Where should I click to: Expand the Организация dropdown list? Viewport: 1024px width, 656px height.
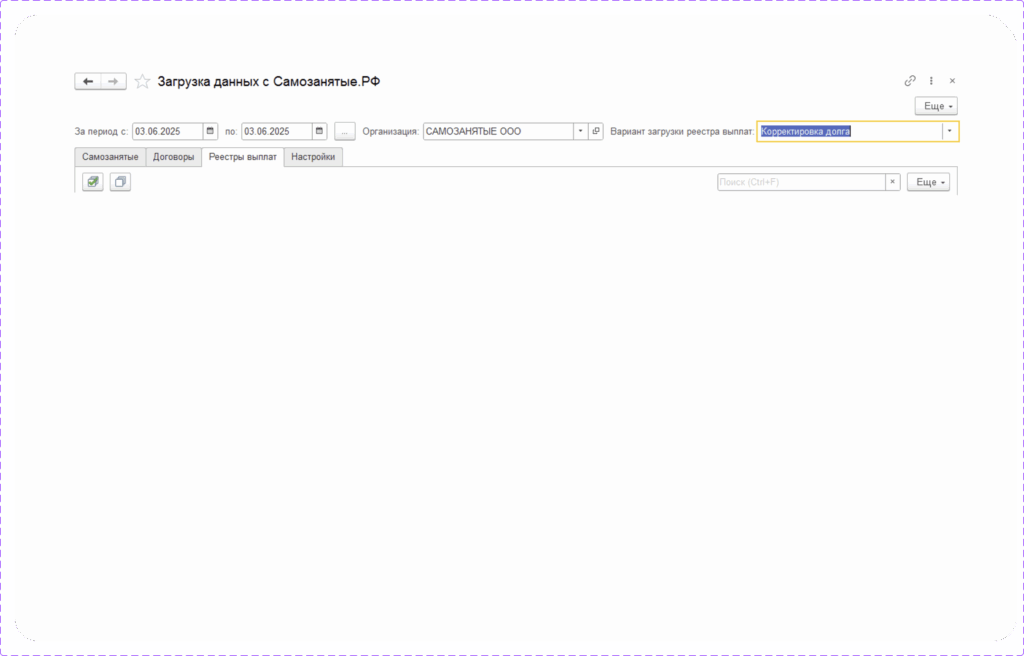pos(580,131)
